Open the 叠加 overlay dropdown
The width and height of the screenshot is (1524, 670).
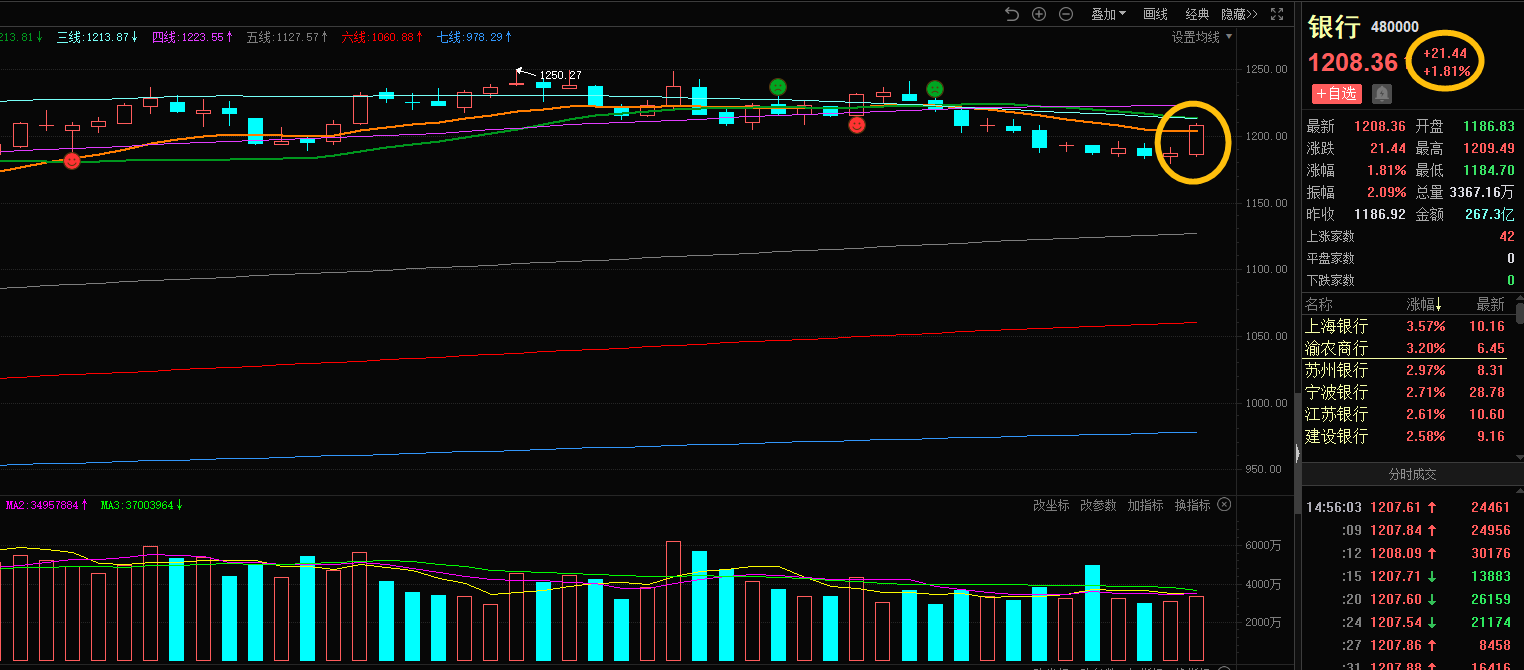[x=1107, y=14]
